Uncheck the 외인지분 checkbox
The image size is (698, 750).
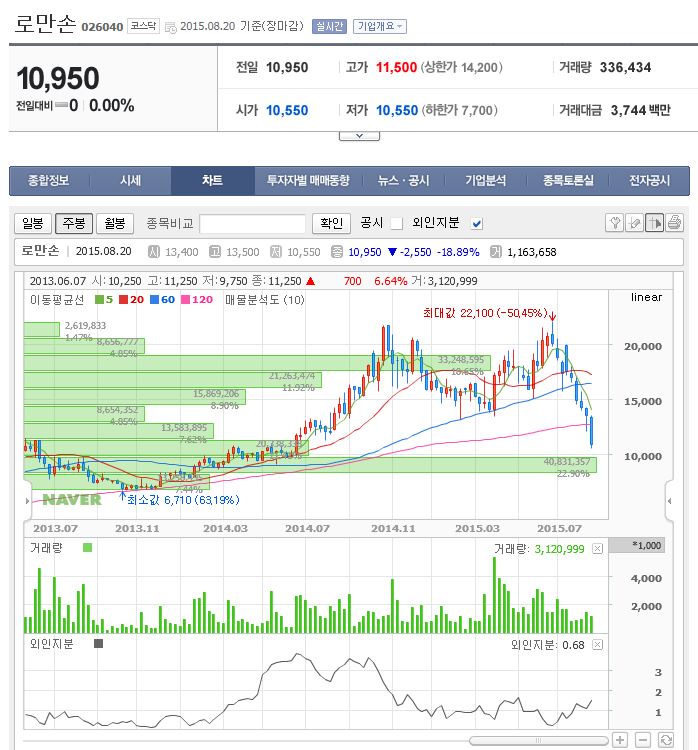tap(476, 223)
